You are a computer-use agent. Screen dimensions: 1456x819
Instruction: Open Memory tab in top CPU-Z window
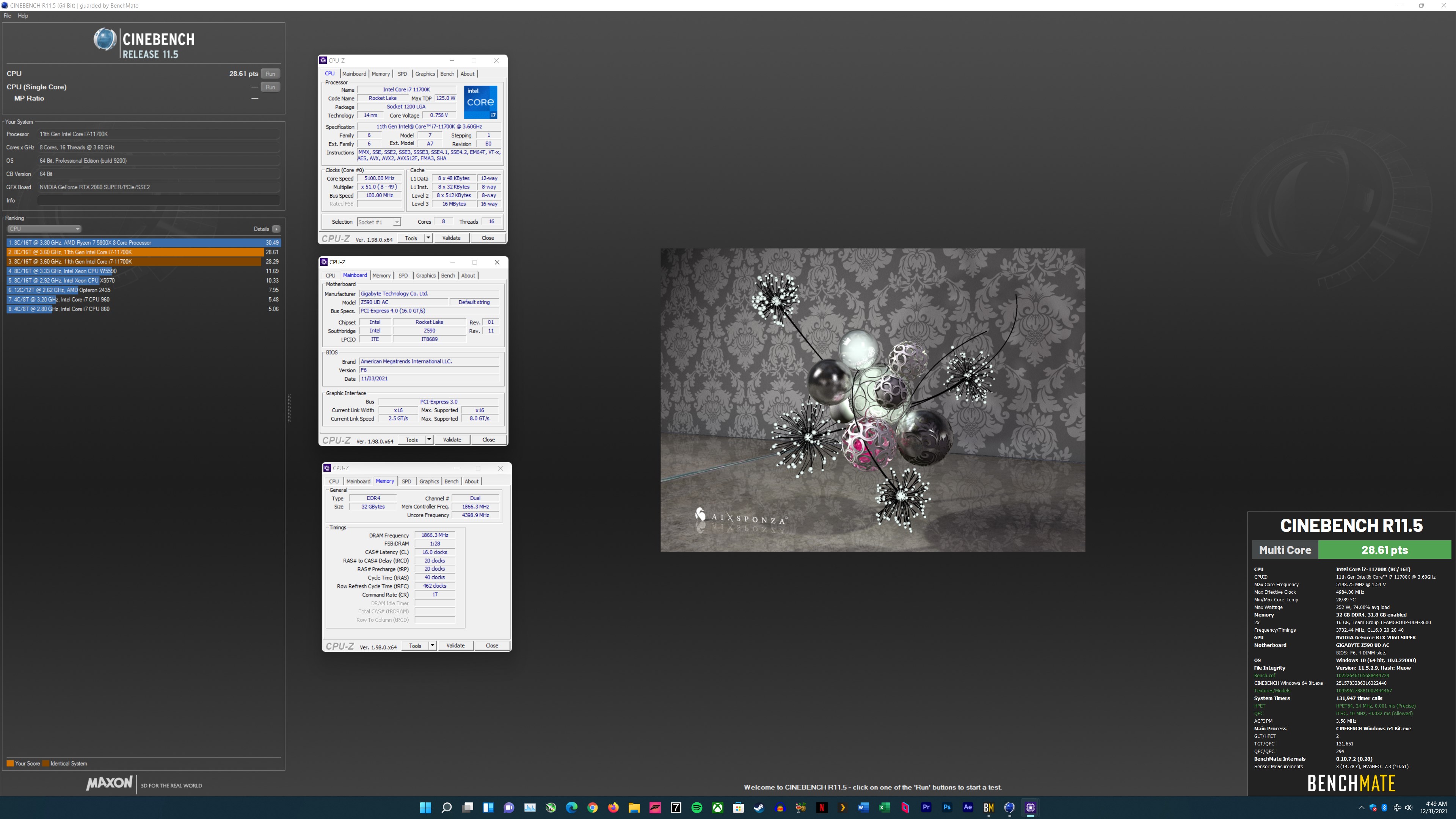(380, 74)
